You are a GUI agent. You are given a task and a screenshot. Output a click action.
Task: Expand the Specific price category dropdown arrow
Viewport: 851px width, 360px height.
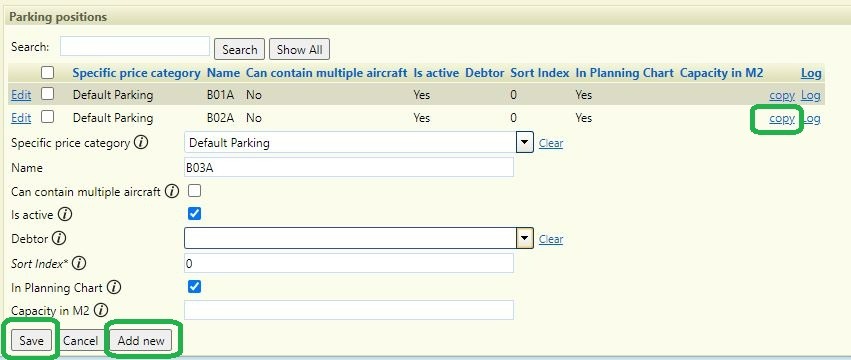(x=524, y=143)
